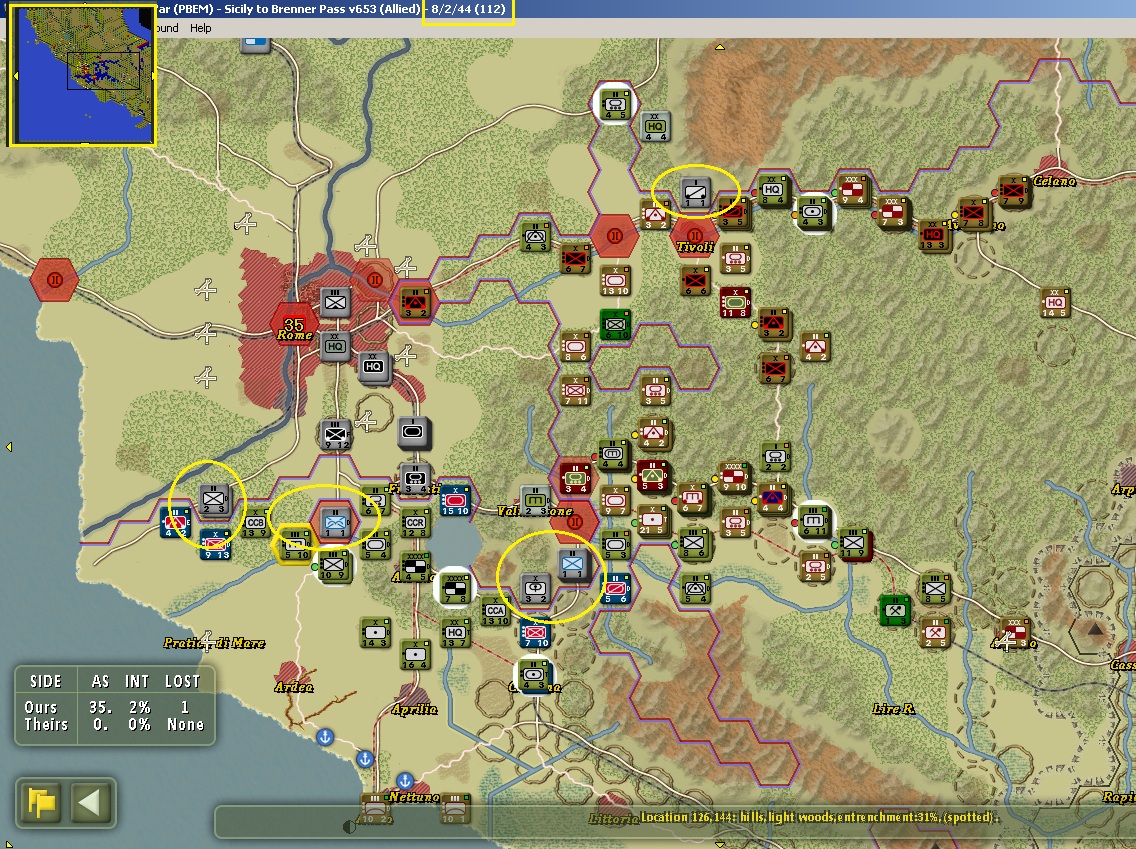
Task: Select the artillery 21-5 counter
Action: 653,522
